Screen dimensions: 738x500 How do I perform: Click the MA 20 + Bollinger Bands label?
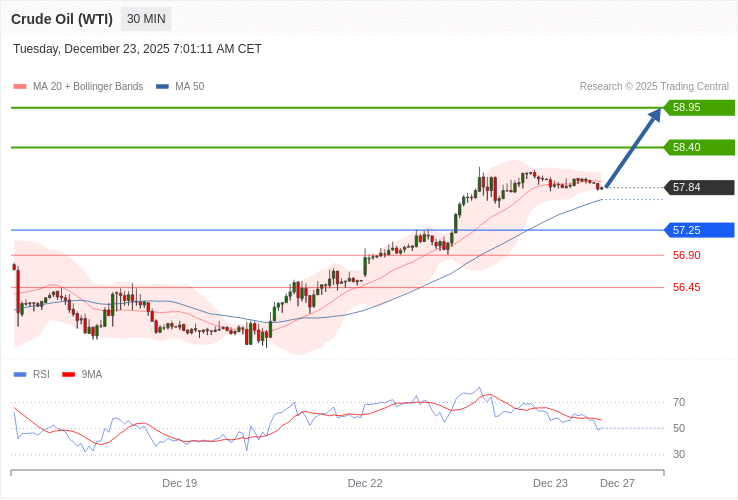click(88, 87)
